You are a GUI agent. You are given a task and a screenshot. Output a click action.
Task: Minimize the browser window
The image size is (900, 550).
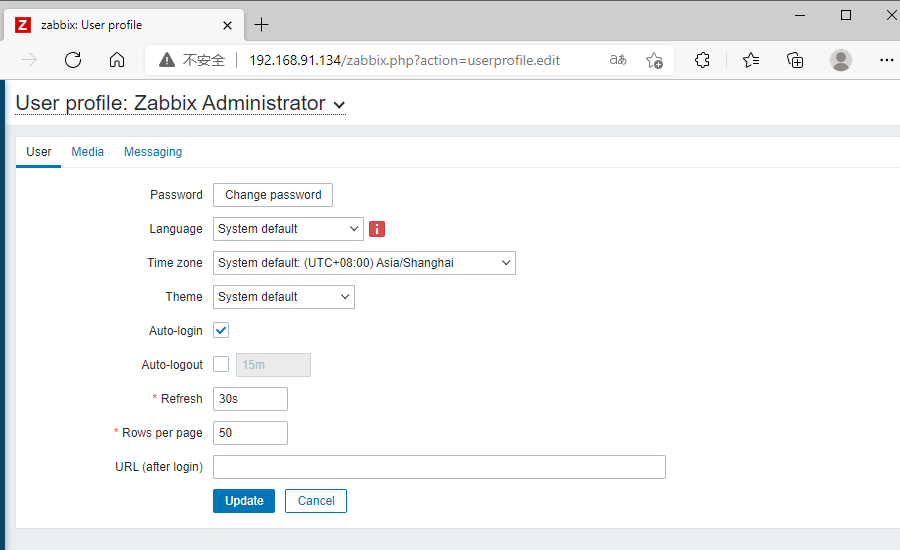pos(800,16)
